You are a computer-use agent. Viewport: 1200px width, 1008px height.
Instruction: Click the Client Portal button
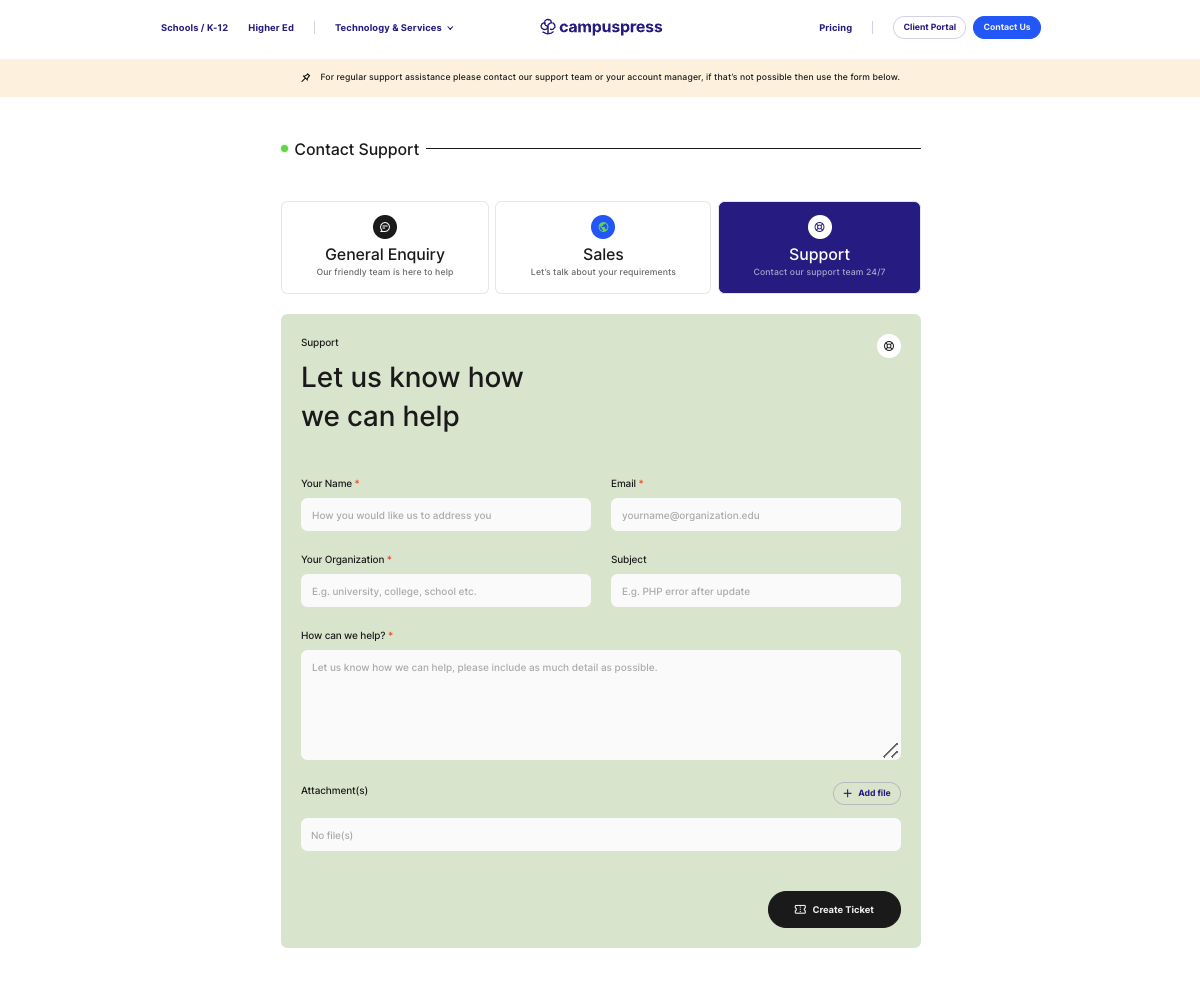(x=928, y=27)
